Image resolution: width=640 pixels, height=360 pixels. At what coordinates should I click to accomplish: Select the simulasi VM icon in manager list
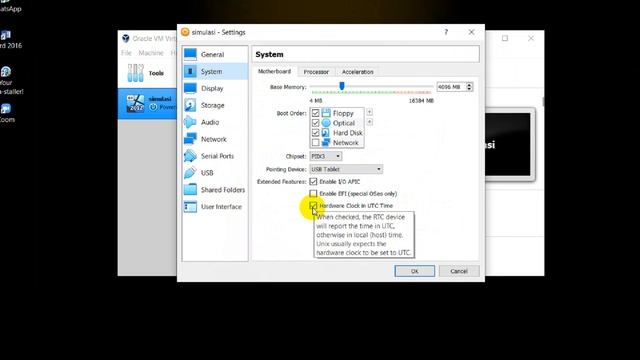pos(135,104)
